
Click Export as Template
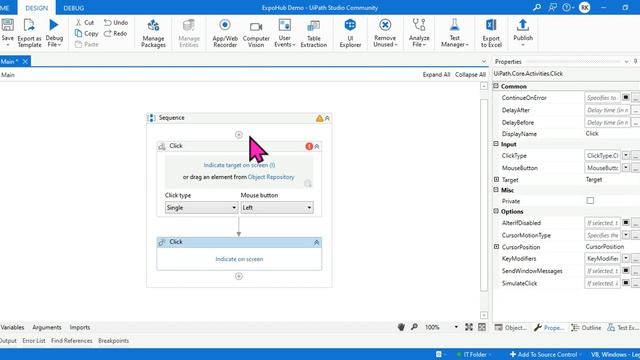pyautogui.click(x=29, y=33)
